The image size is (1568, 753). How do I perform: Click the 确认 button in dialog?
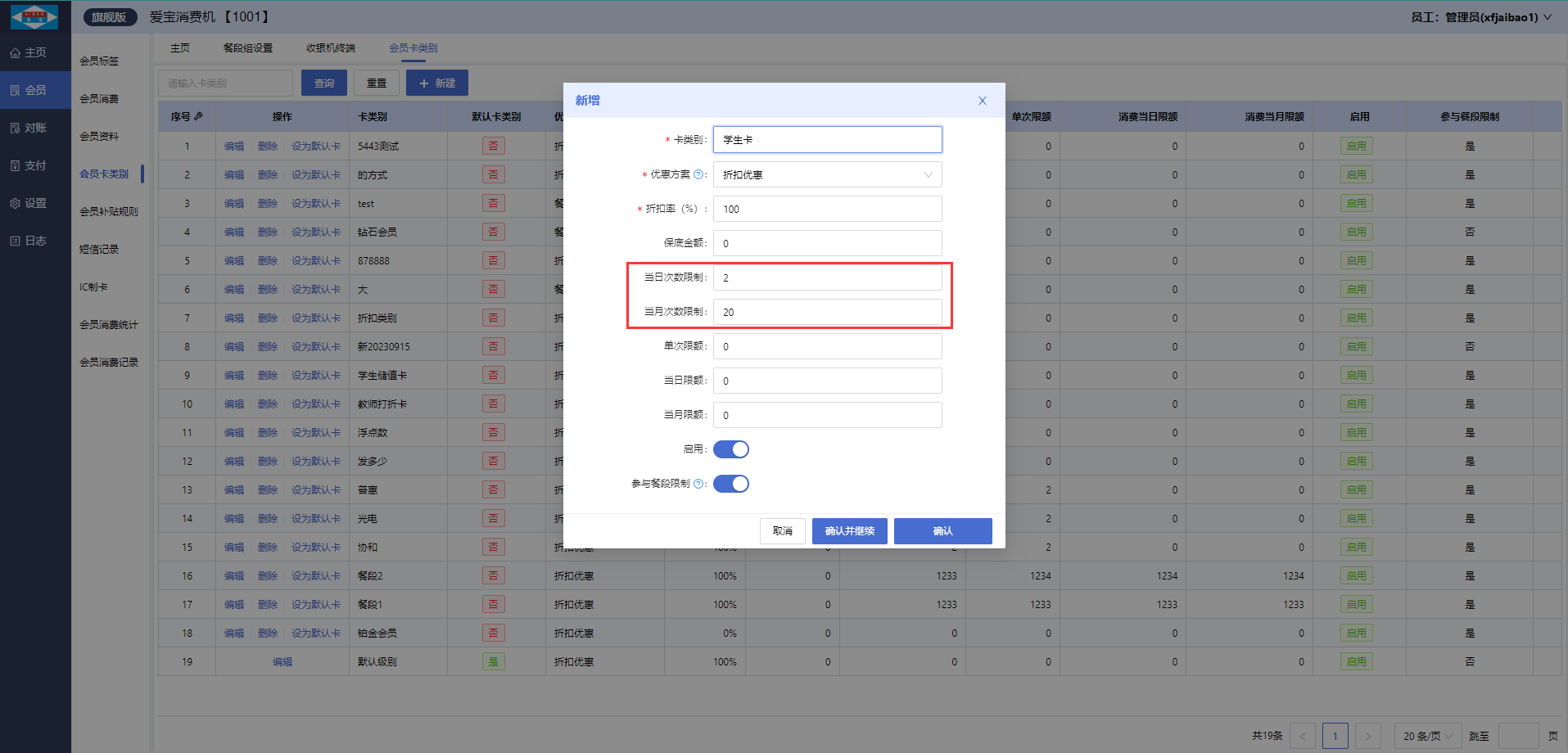point(943,531)
